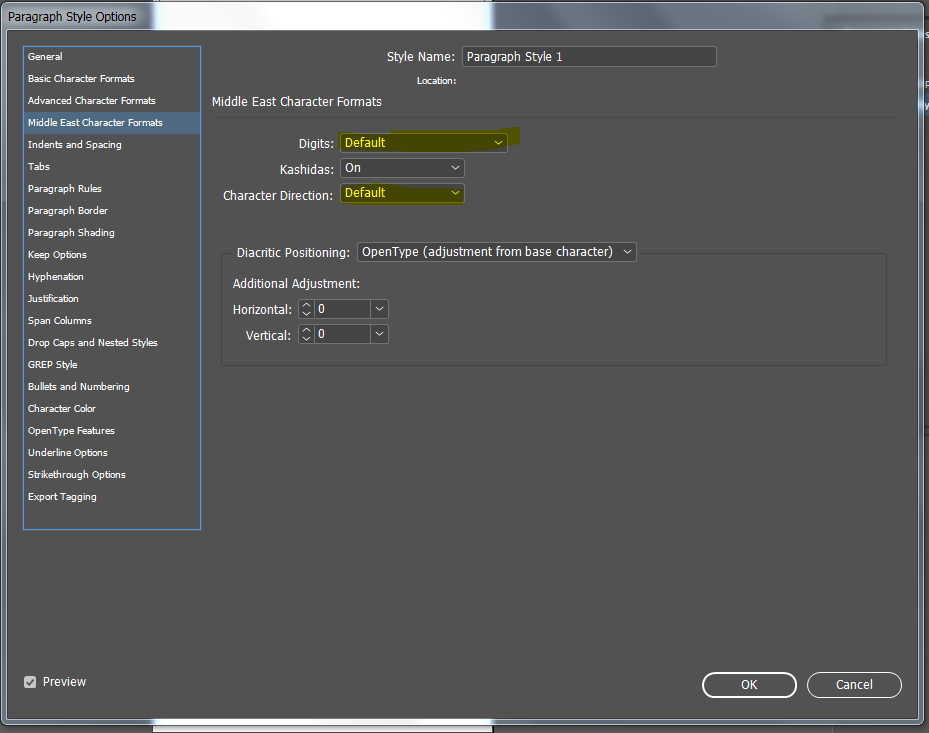Confirm with the OK button
The height and width of the screenshot is (733, 929).
(749, 685)
